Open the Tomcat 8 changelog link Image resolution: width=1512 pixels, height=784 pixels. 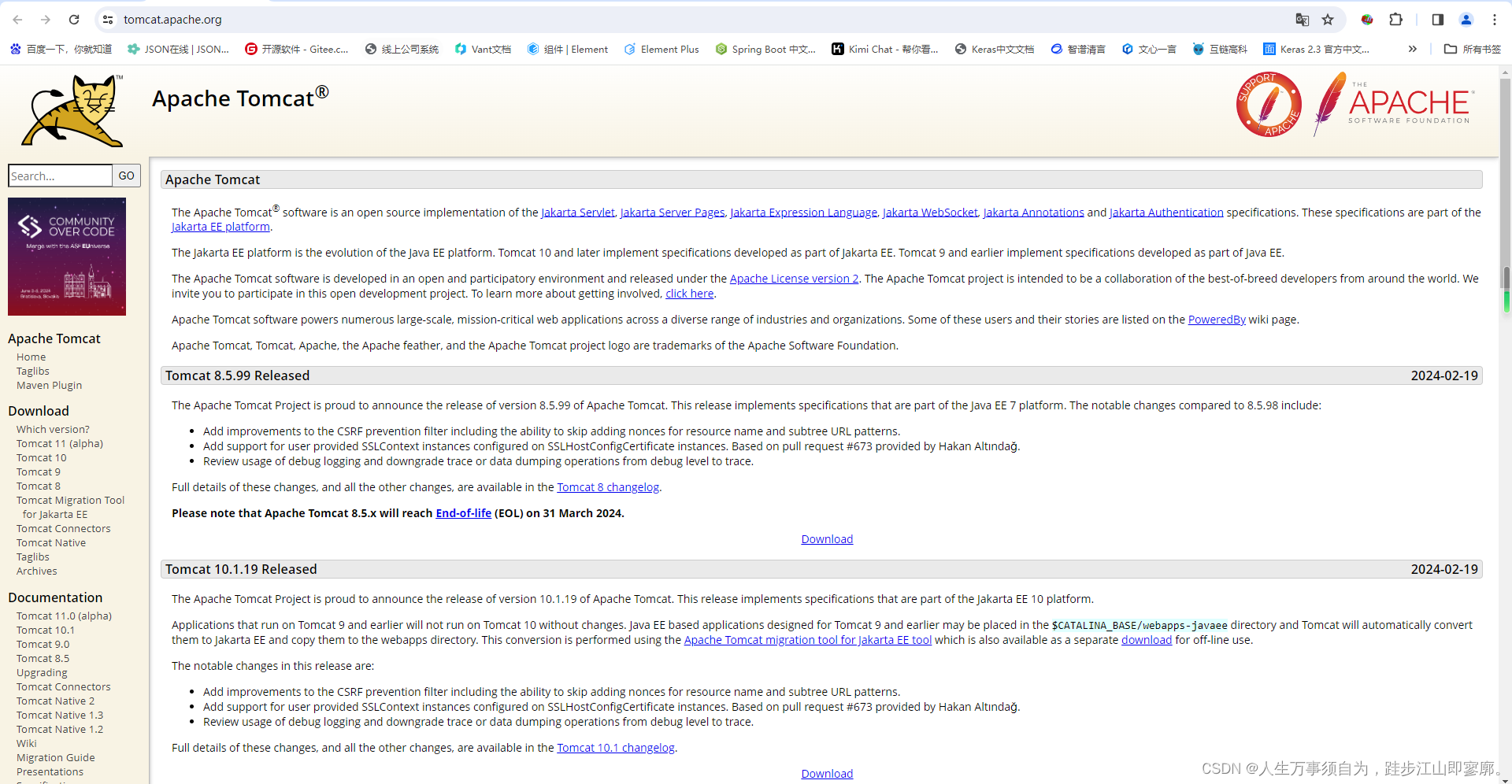click(608, 487)
